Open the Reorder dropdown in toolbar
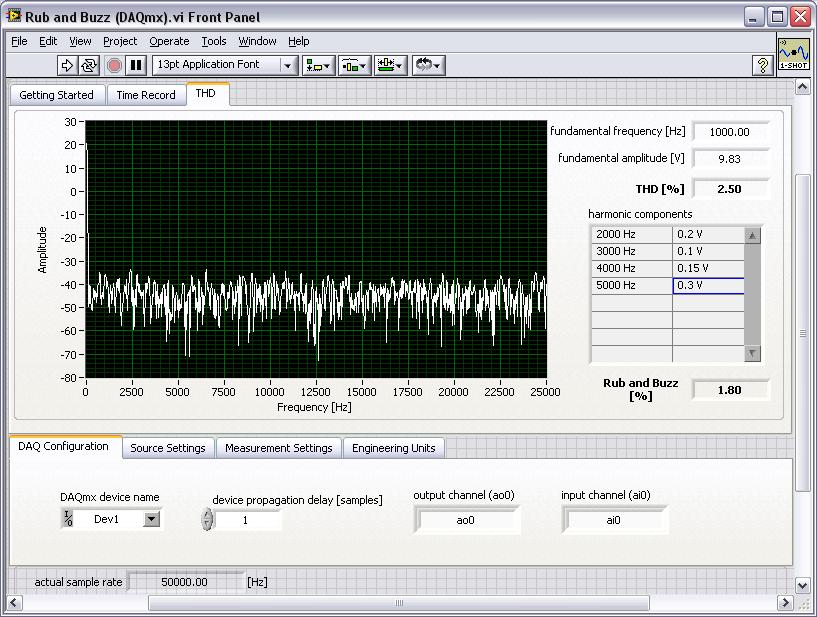This screenshot has width=817, height=617. click(x=427, y=65)
